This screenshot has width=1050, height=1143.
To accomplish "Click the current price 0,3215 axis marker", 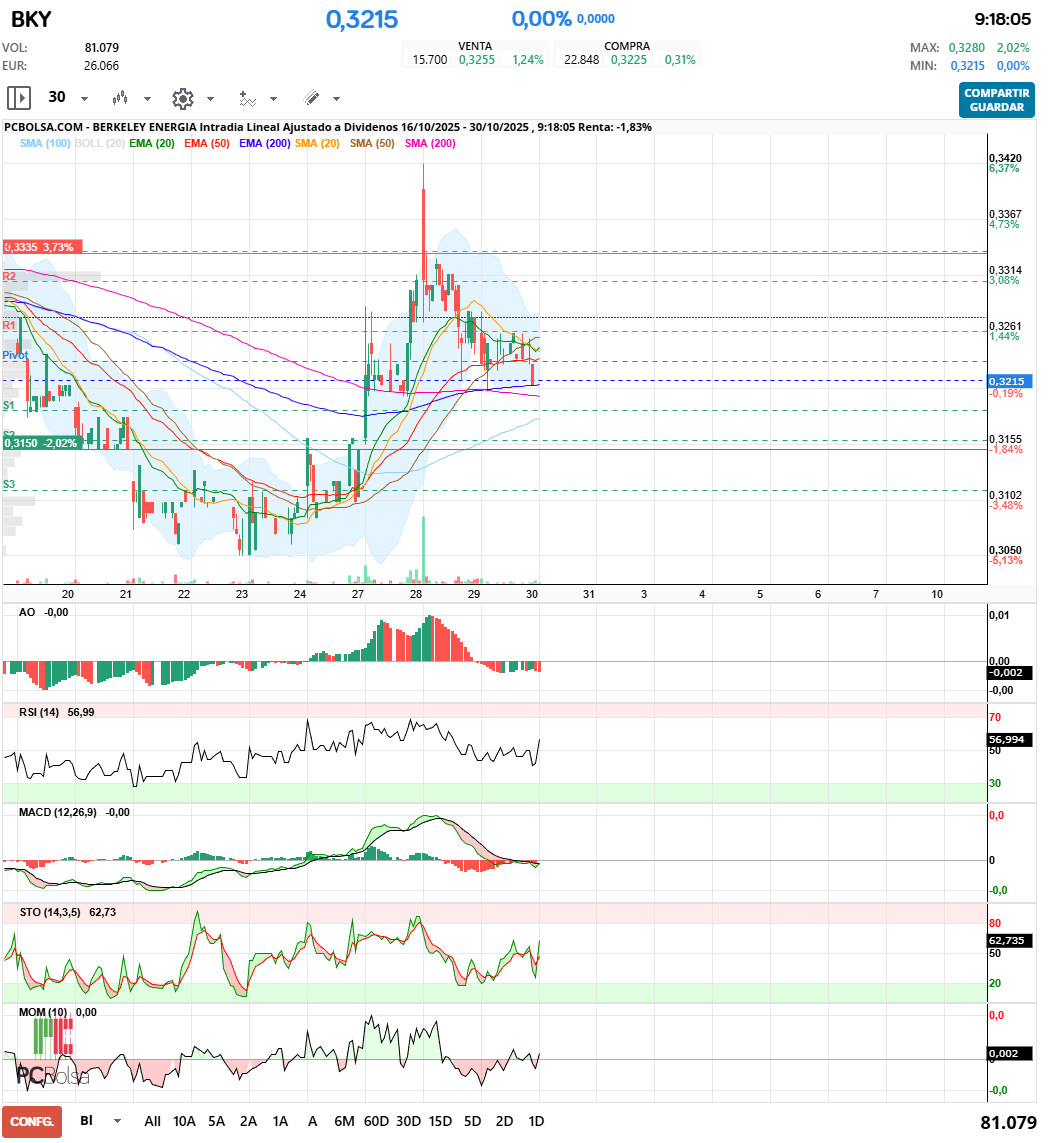I will click(x=1009, y=381).
